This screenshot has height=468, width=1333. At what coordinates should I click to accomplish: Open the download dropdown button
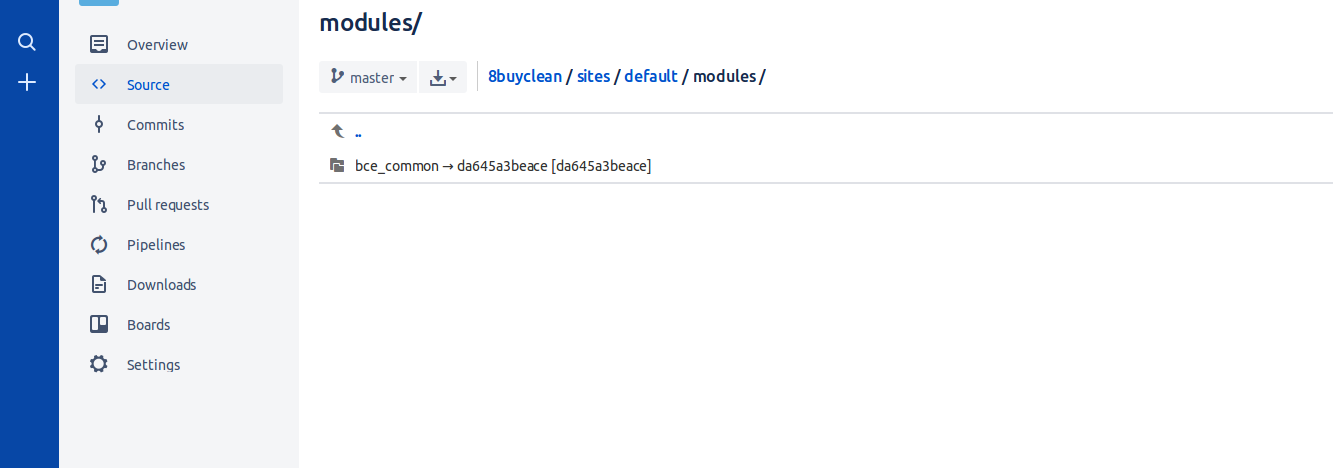pyautogui.click(x=443, y=77)
